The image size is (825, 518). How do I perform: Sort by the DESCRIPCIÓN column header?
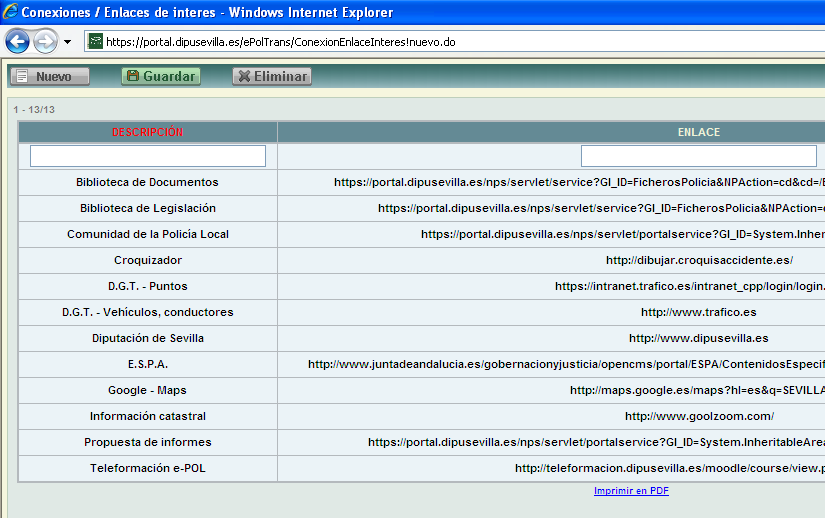[x=147, y=132]
